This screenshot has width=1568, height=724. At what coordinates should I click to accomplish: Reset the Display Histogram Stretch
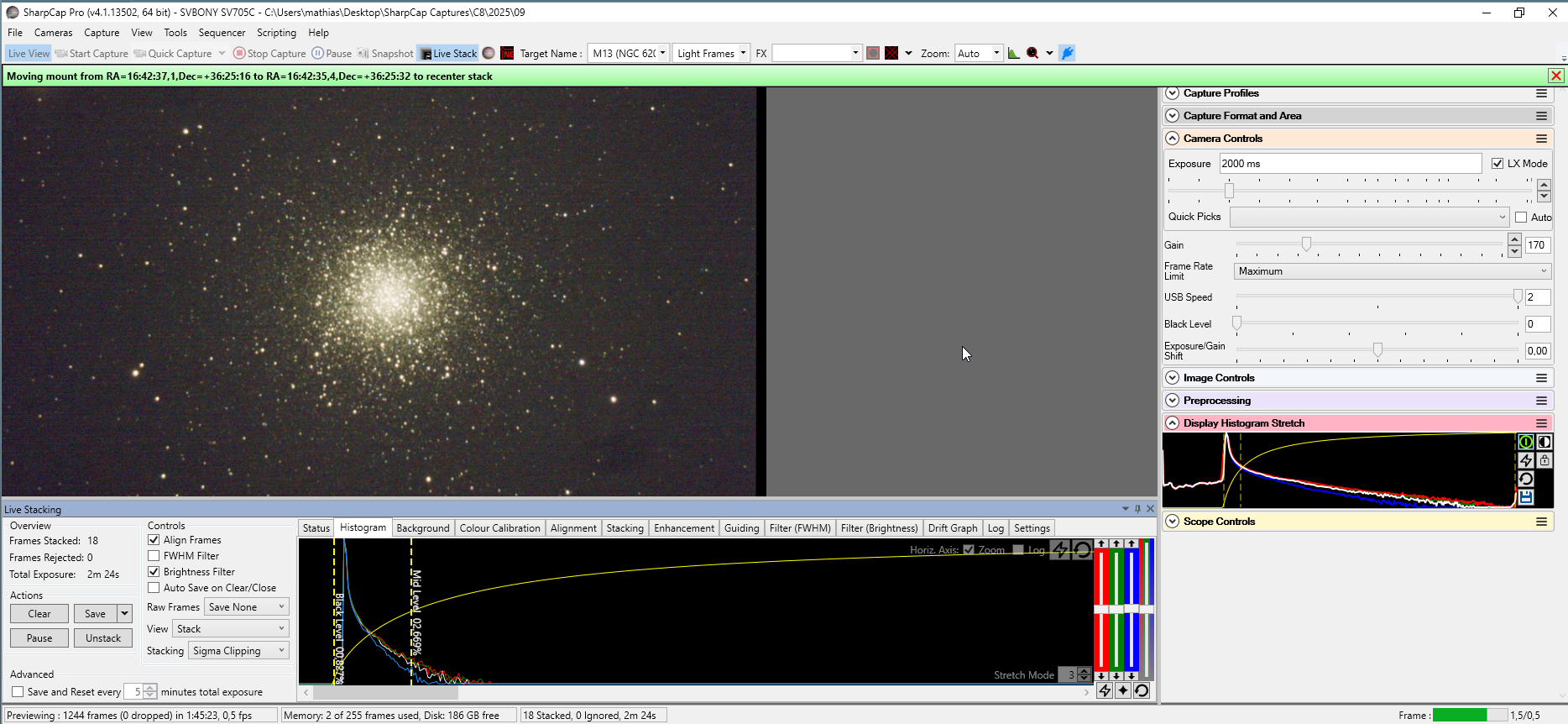coord(1526,479)
